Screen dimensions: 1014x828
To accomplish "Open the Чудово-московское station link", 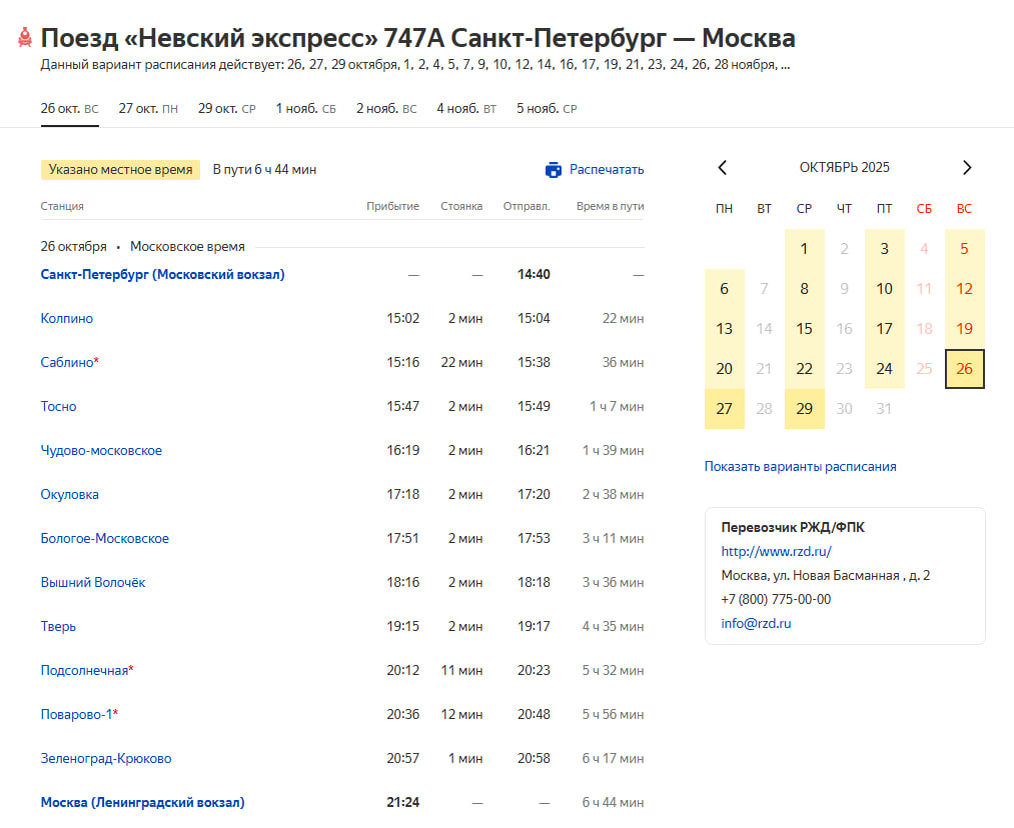I will (x=102, y=450).
